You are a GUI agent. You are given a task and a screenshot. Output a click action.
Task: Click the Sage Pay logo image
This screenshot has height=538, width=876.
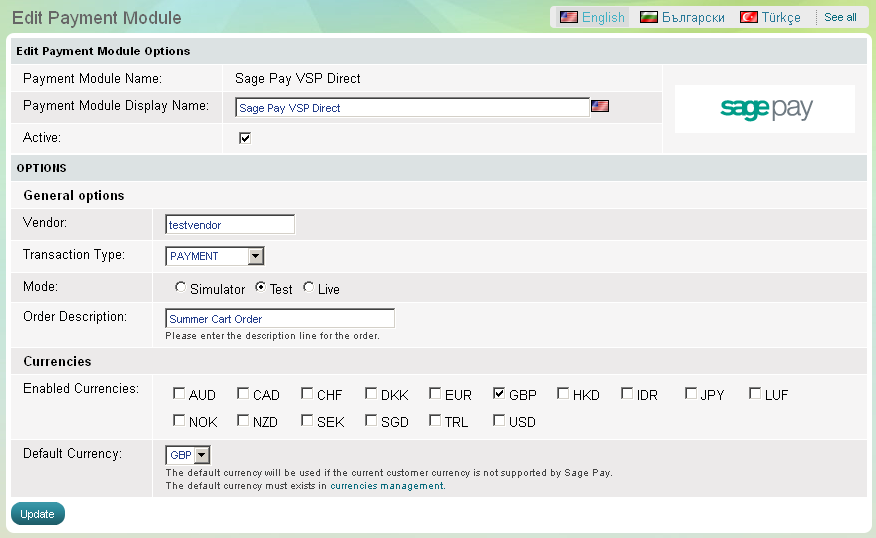(765, 109)
